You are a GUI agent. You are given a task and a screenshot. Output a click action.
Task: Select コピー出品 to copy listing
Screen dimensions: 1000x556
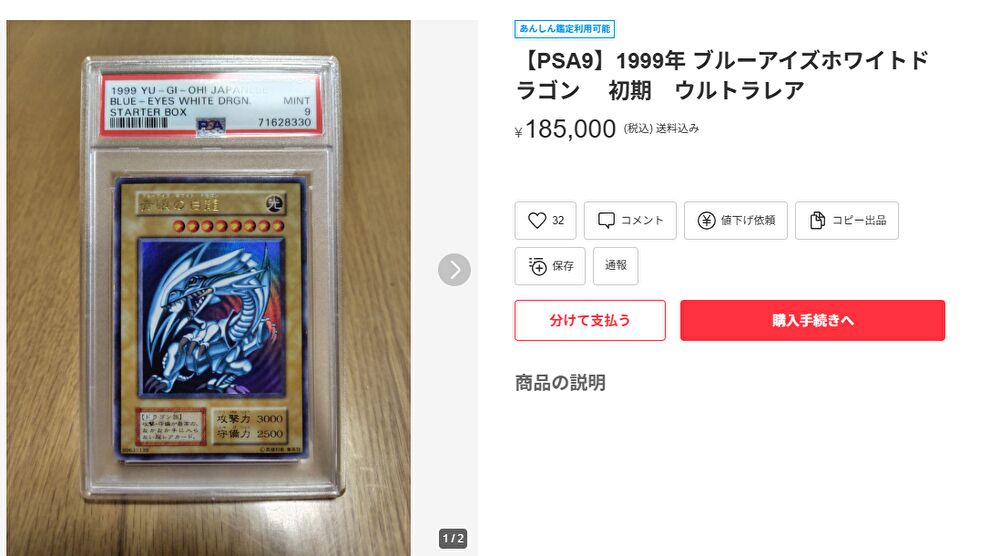(847, 221)
